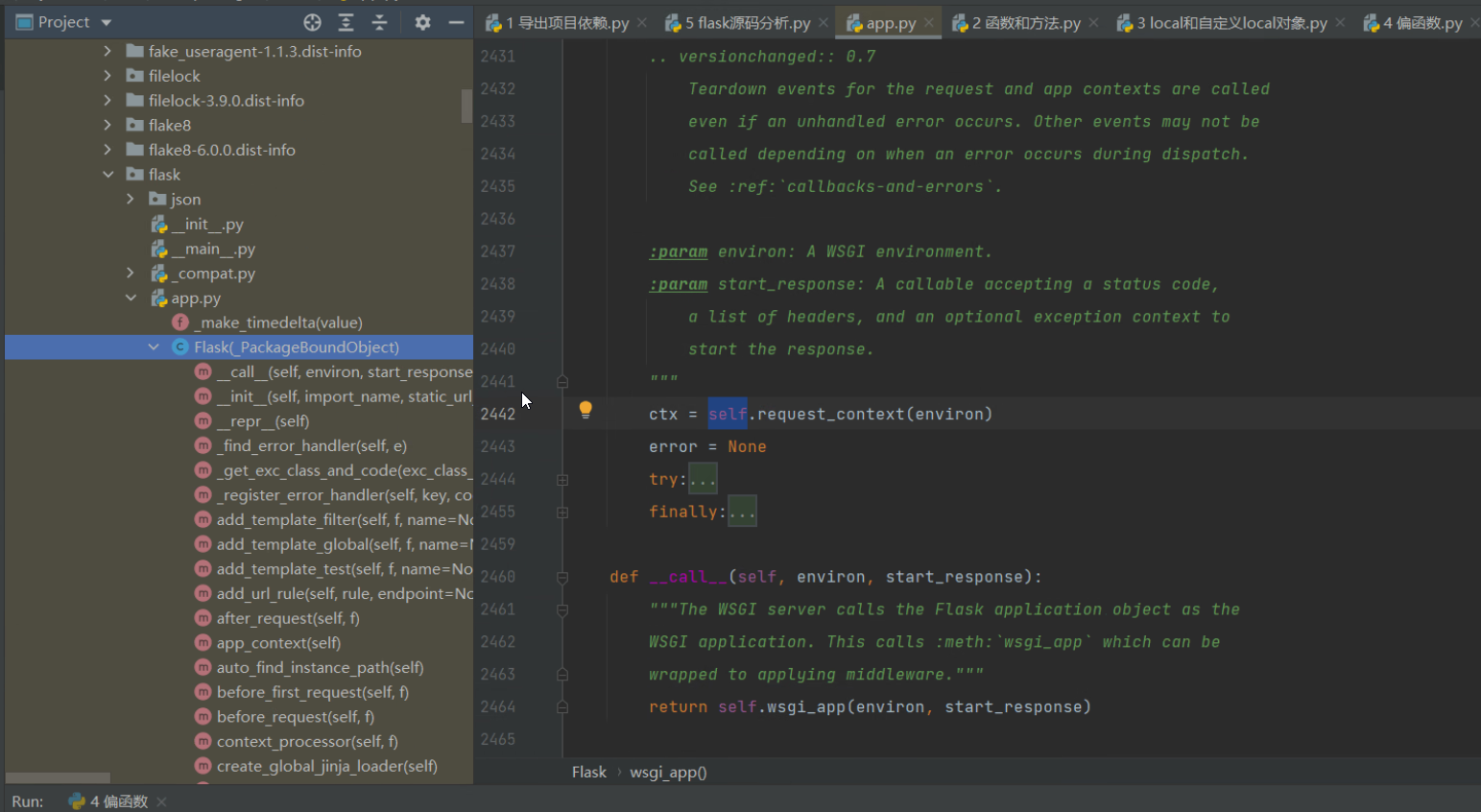Viewport: 1481px width, 812px height.
Task: Fold the docstring at line 2461
Action: click(x=562, y=609)
